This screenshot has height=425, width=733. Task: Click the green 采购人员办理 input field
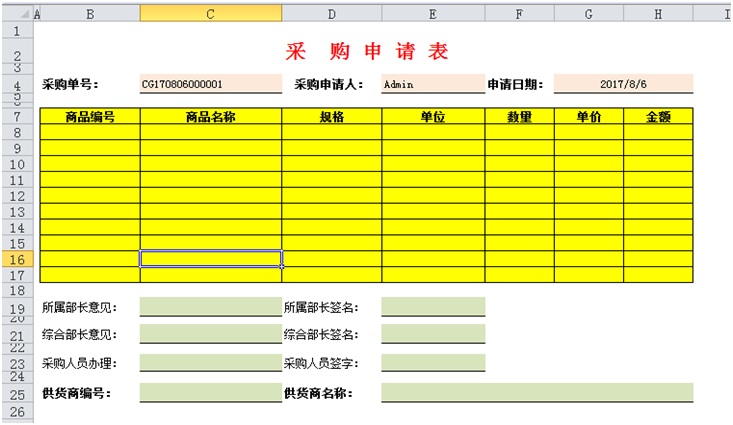coord(210,363)
